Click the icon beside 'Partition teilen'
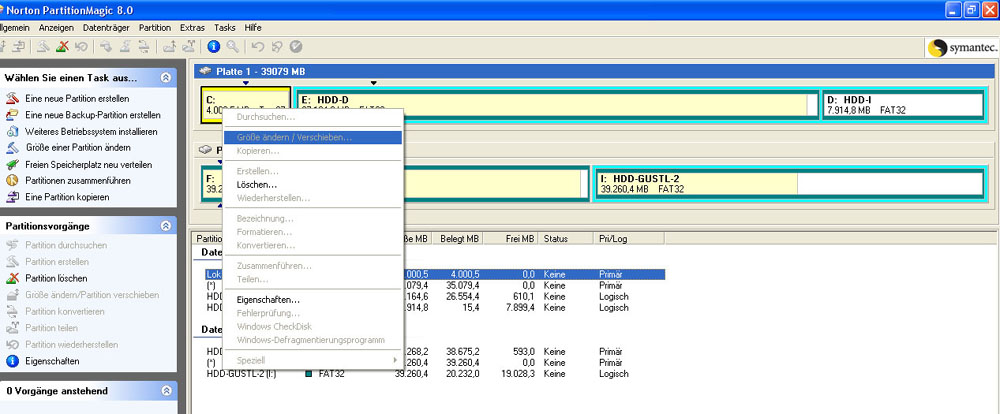Viewport: 1000px width, 414px height. click(13, 328)
